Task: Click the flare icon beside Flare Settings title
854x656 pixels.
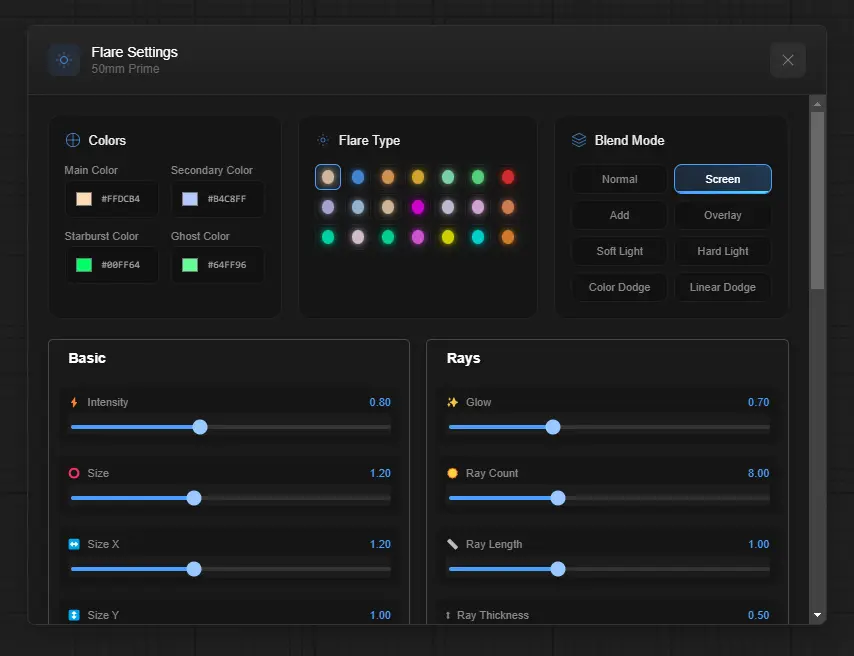Action: [x=64, y=60]
